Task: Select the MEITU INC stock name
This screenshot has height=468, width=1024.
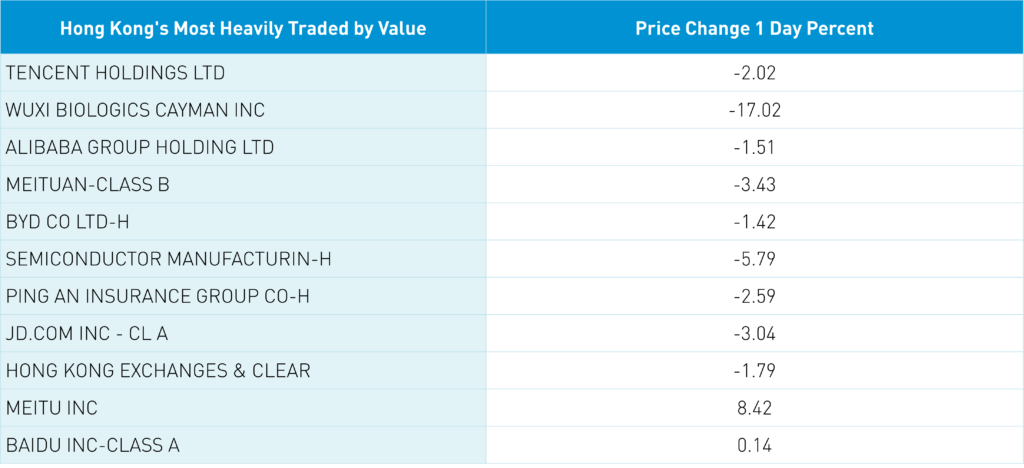Action: (54, 408)
